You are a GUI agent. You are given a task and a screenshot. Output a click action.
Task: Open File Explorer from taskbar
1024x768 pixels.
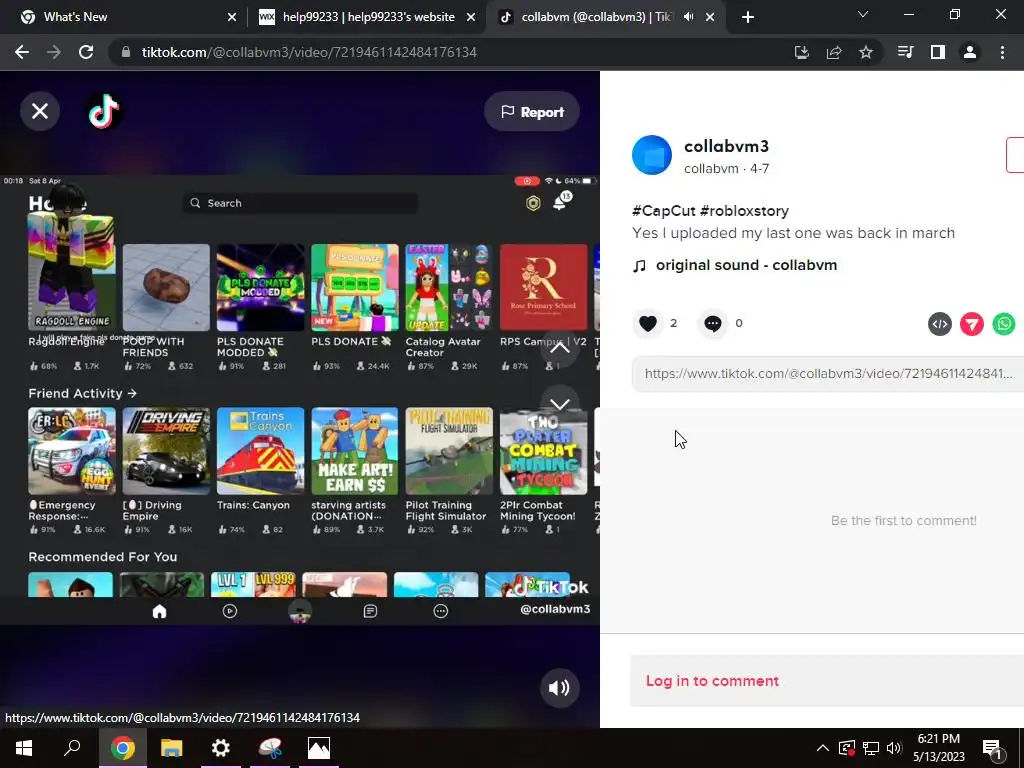(x=172, y=748)
